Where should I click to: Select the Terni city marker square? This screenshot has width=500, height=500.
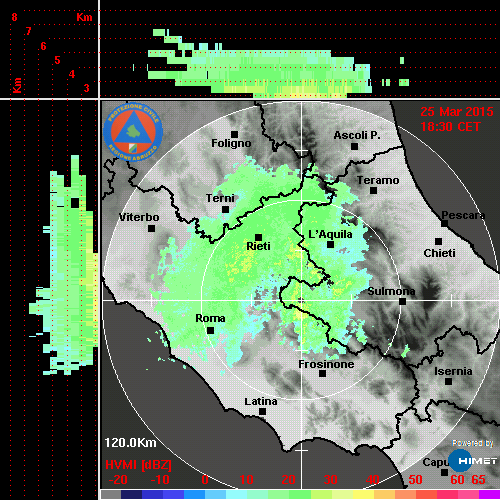click(x=225, y=210)
